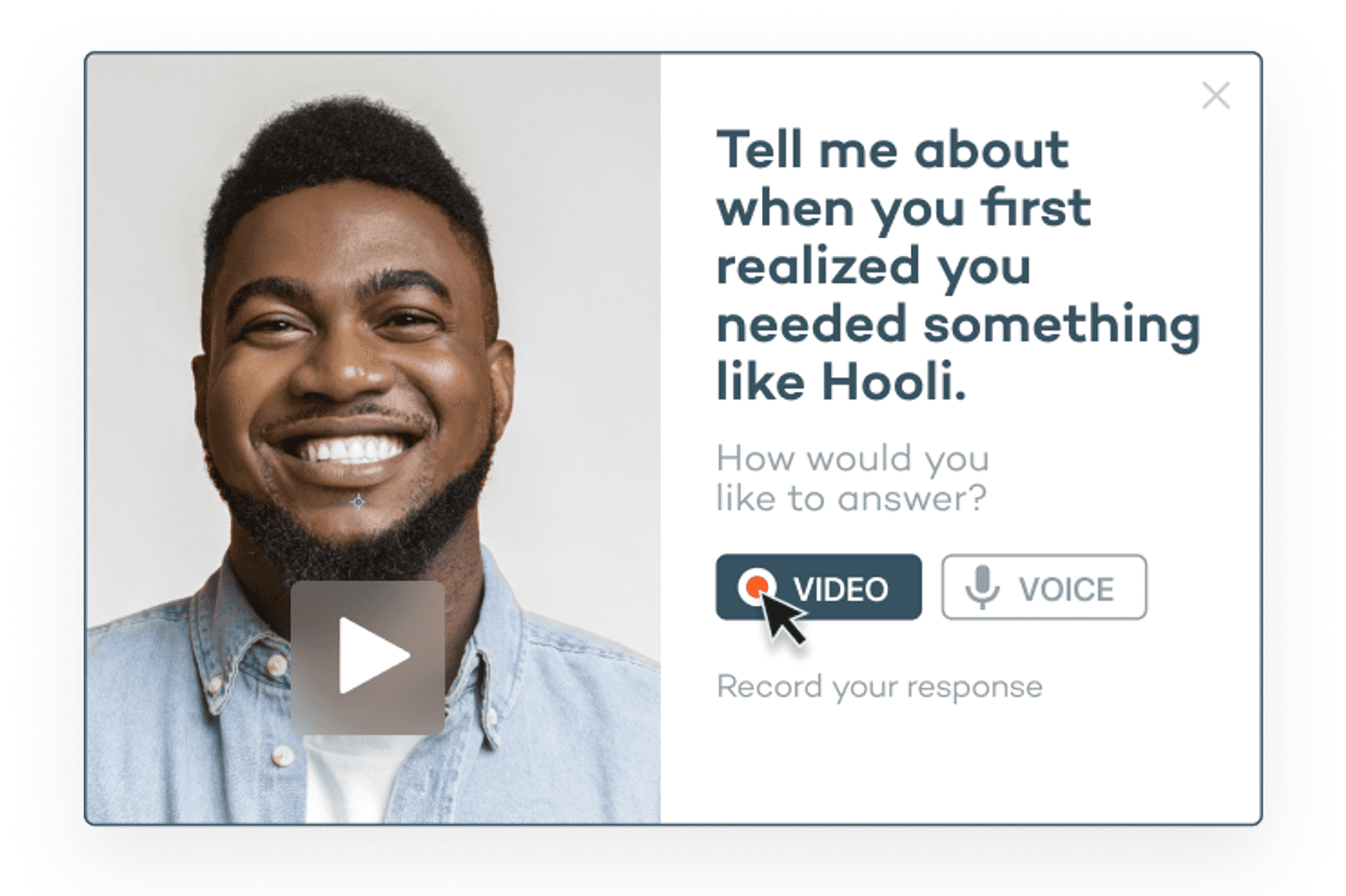Image resolution: width=1346 pixels, height=896 pixels.
Task: Close the dialog with the X
Action: pos(1216,96)
